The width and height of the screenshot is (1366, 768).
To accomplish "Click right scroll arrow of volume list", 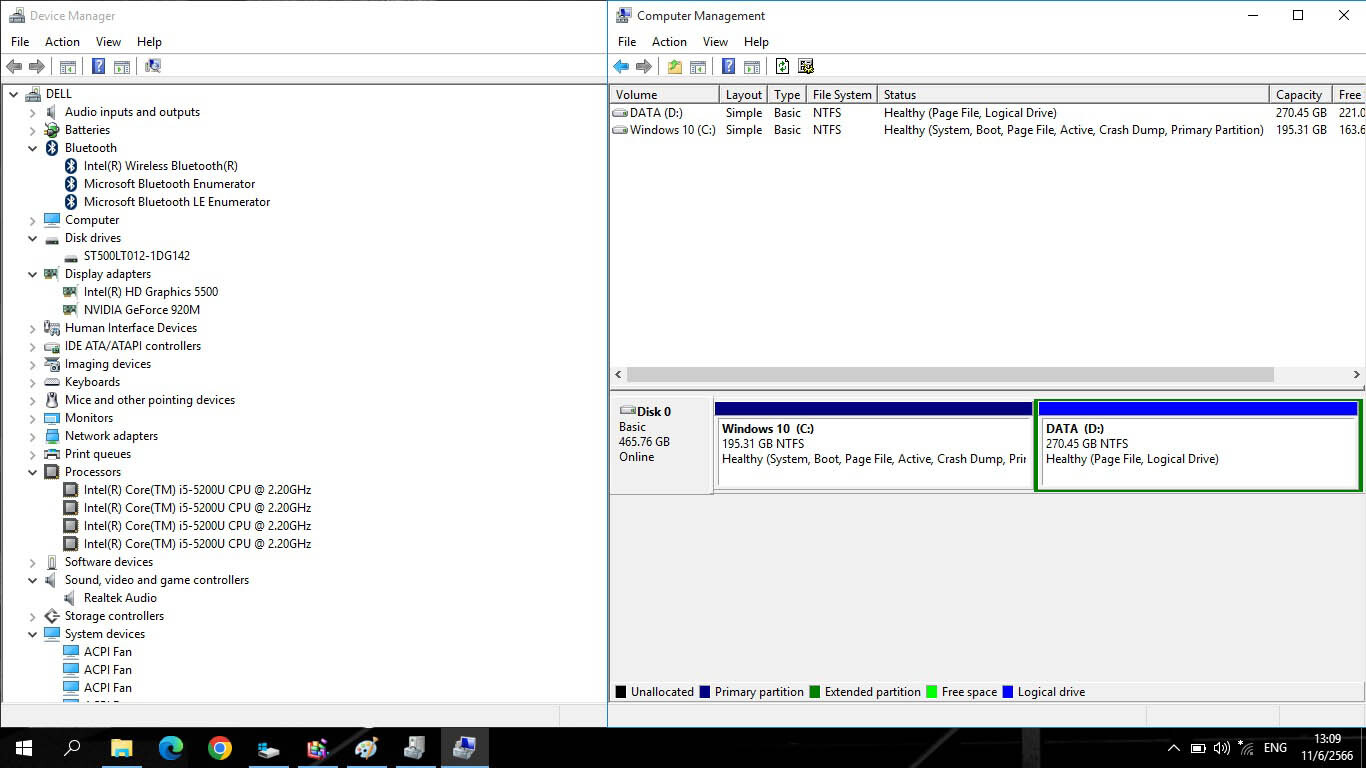I will (1357, 374).
